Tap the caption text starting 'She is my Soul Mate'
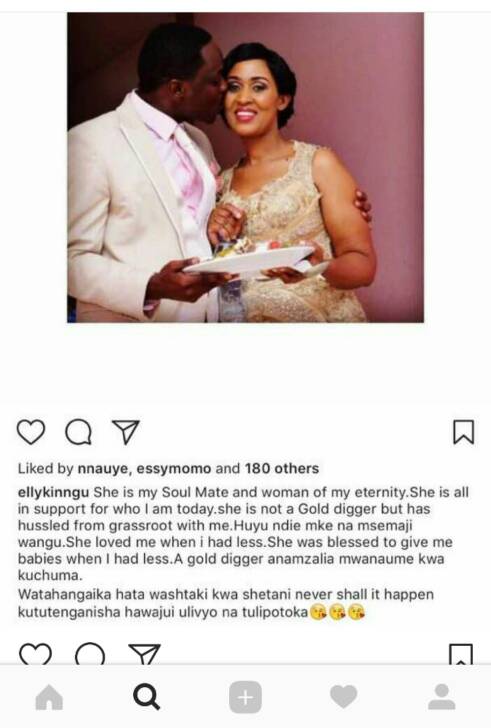This screenshot has height=728, width=491. click(243, 552)
